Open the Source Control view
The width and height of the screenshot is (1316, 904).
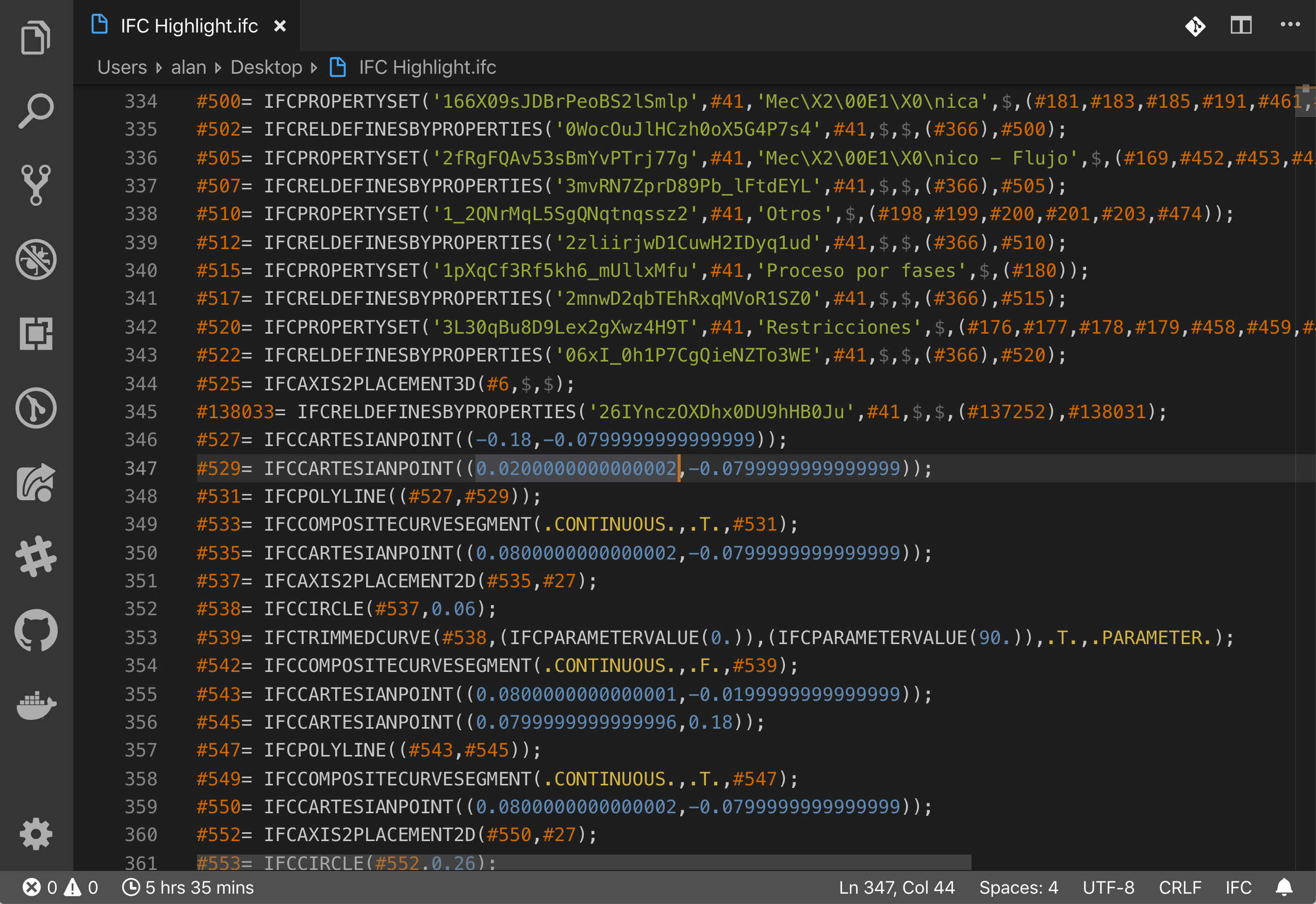click(x=36, y=185)
